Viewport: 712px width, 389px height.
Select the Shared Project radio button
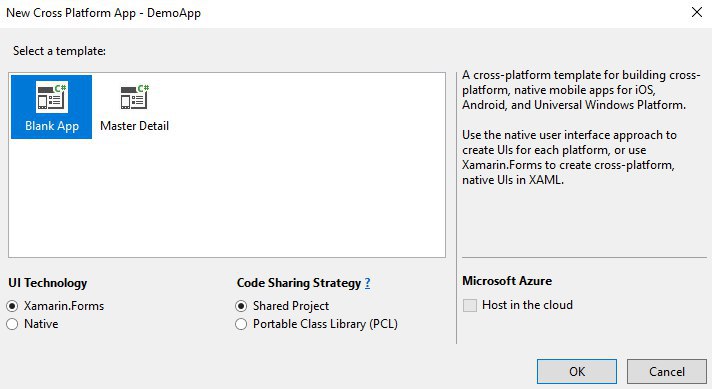241,306
